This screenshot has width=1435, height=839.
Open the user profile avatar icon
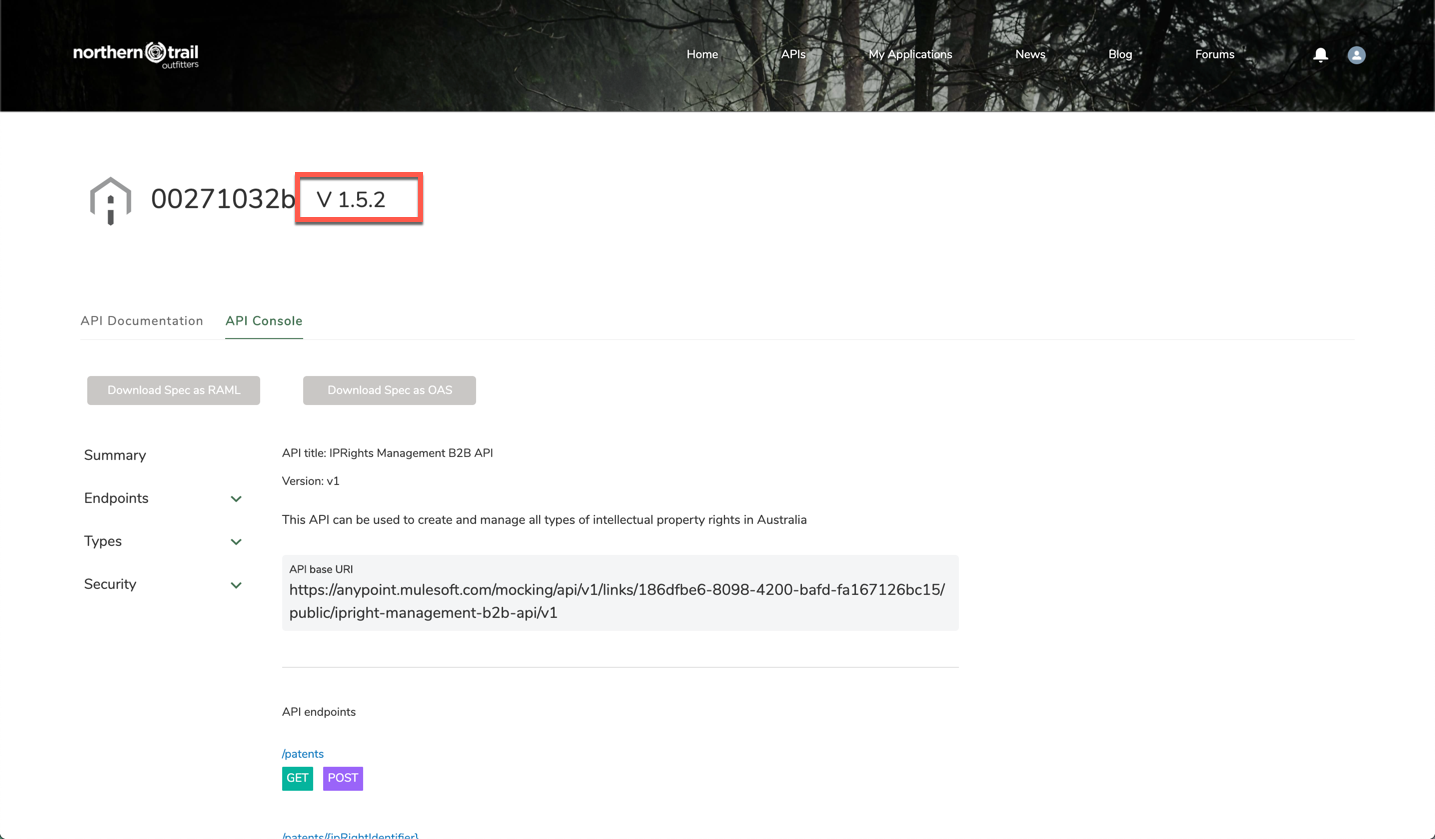(1356, 55)
